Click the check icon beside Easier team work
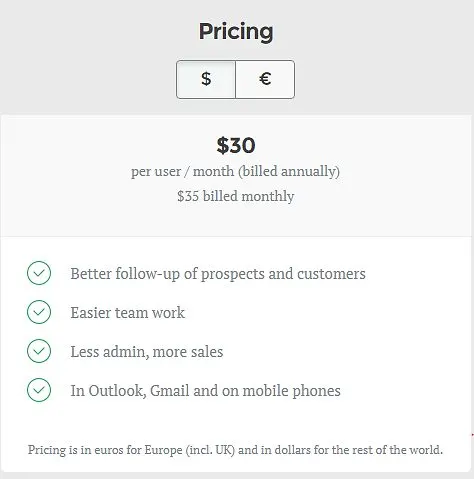This screenshot has height=479, width=474. click(39, 312)
